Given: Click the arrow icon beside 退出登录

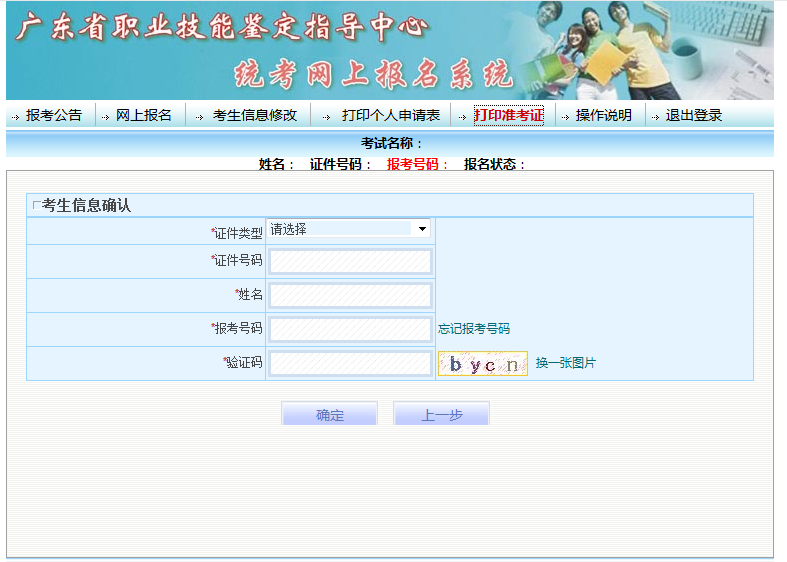Looking at the screenshot, I should (x=656, y=116).
